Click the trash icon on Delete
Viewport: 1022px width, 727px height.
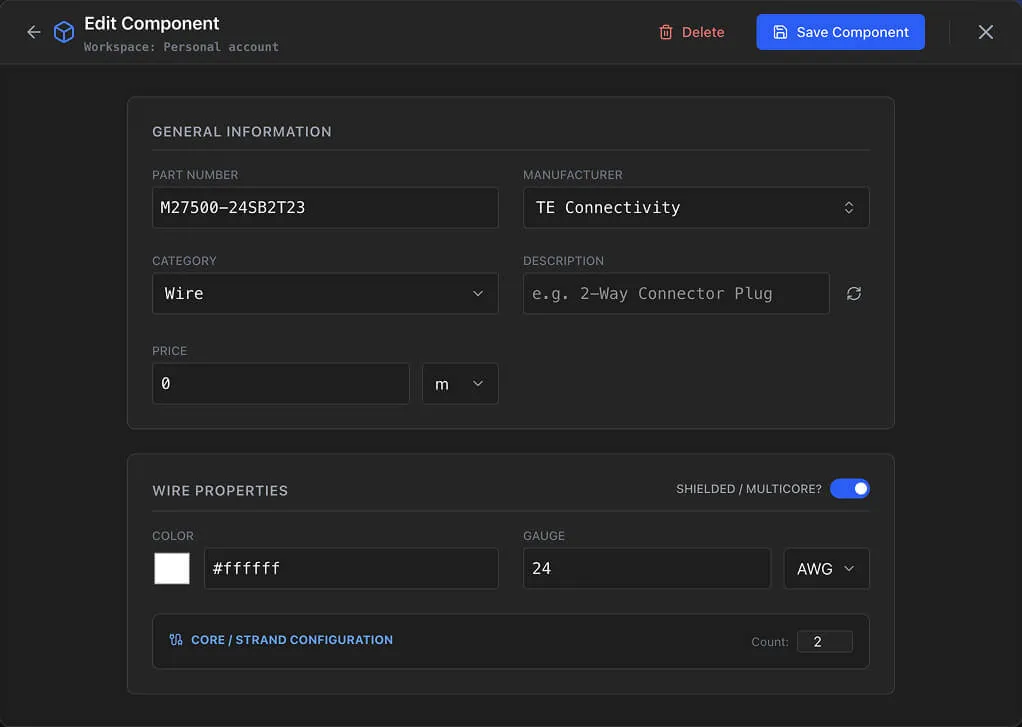click(x=665, y=31)
